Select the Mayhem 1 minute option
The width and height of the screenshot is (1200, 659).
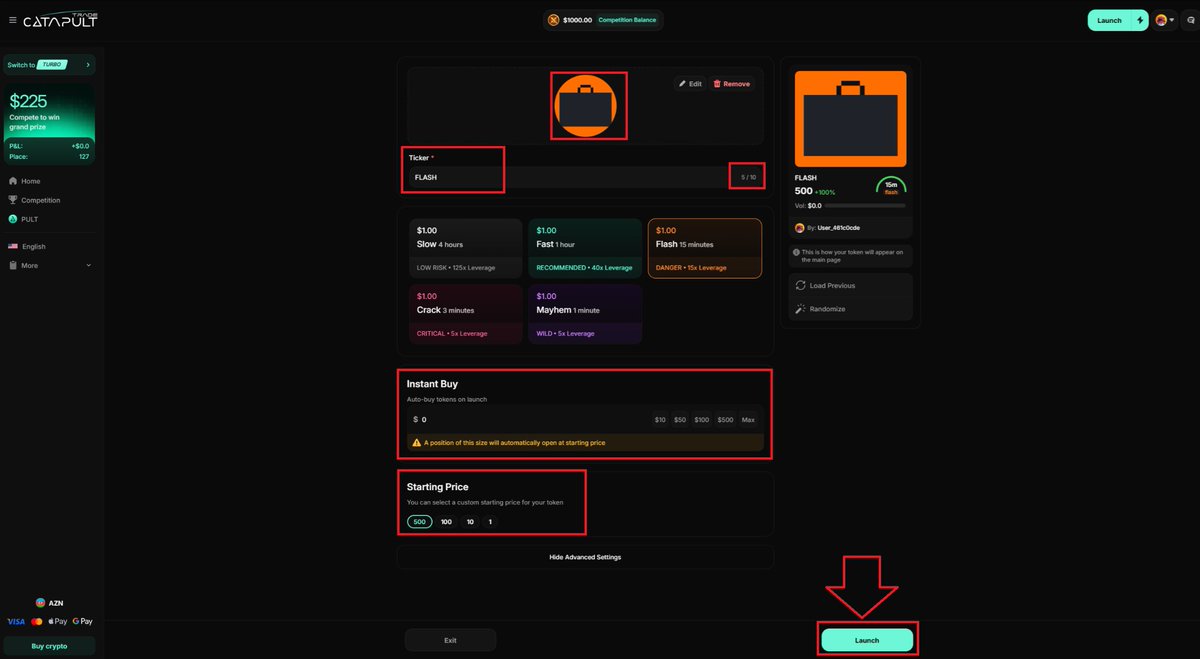pyautogui.click(x=585, y=314)
